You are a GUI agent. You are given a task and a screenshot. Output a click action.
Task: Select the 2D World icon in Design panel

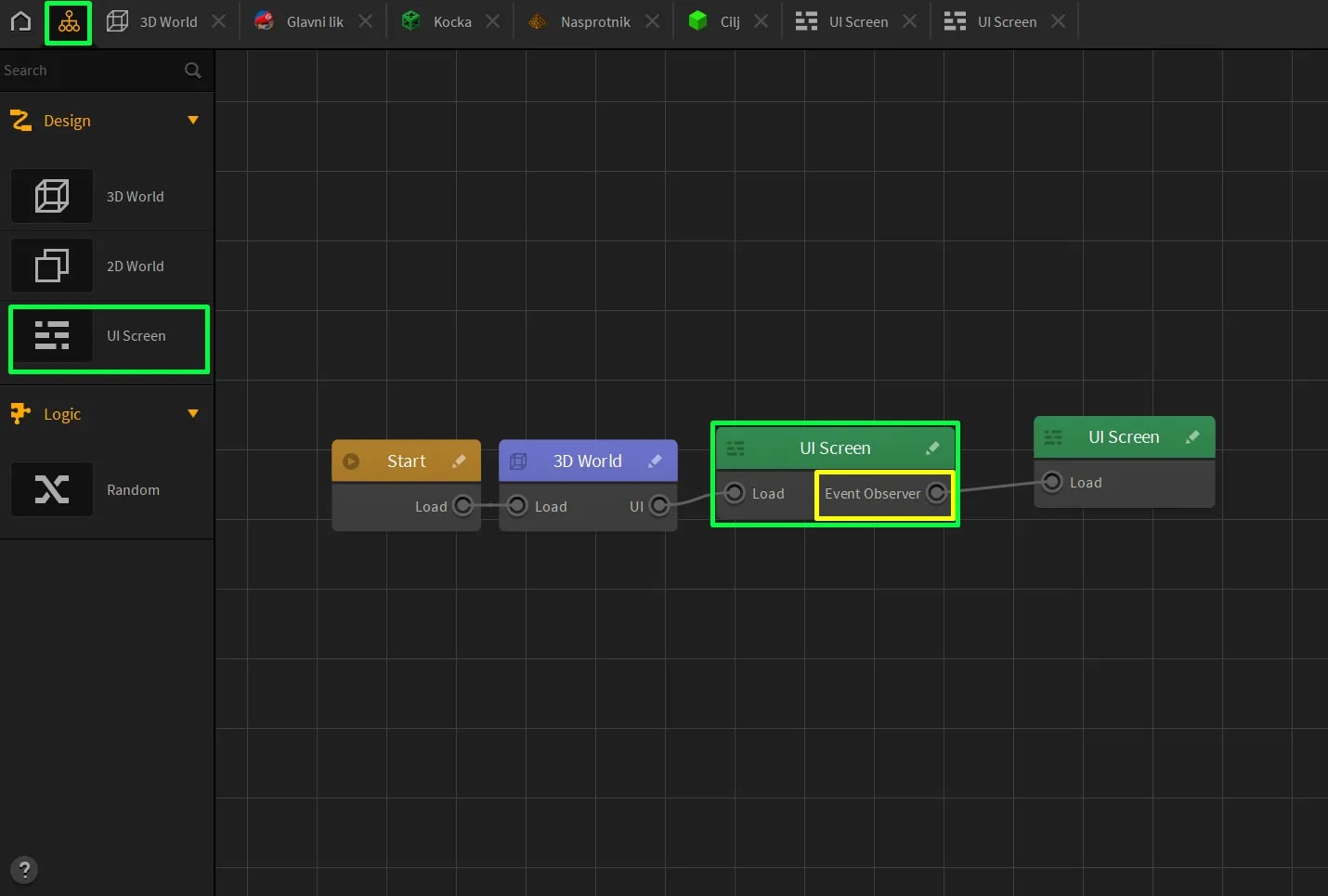point(52,266)
